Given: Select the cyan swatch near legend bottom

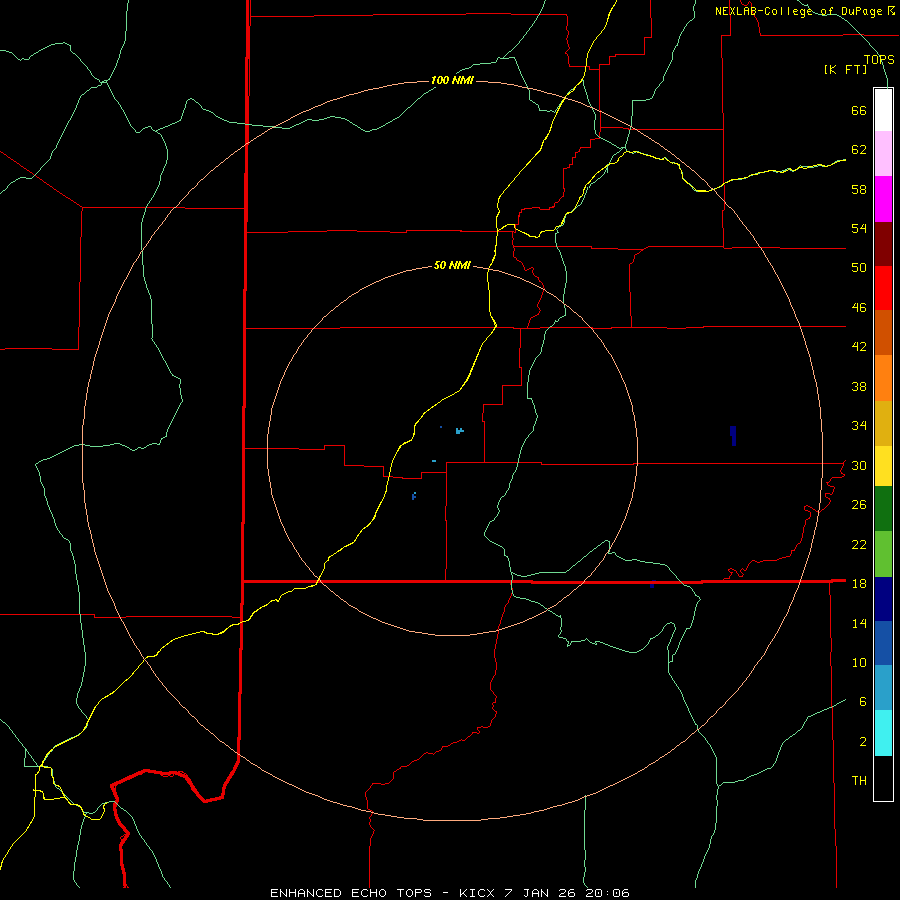Looking at the screenshot, I should pyautogui.click(x=883, y=733).
